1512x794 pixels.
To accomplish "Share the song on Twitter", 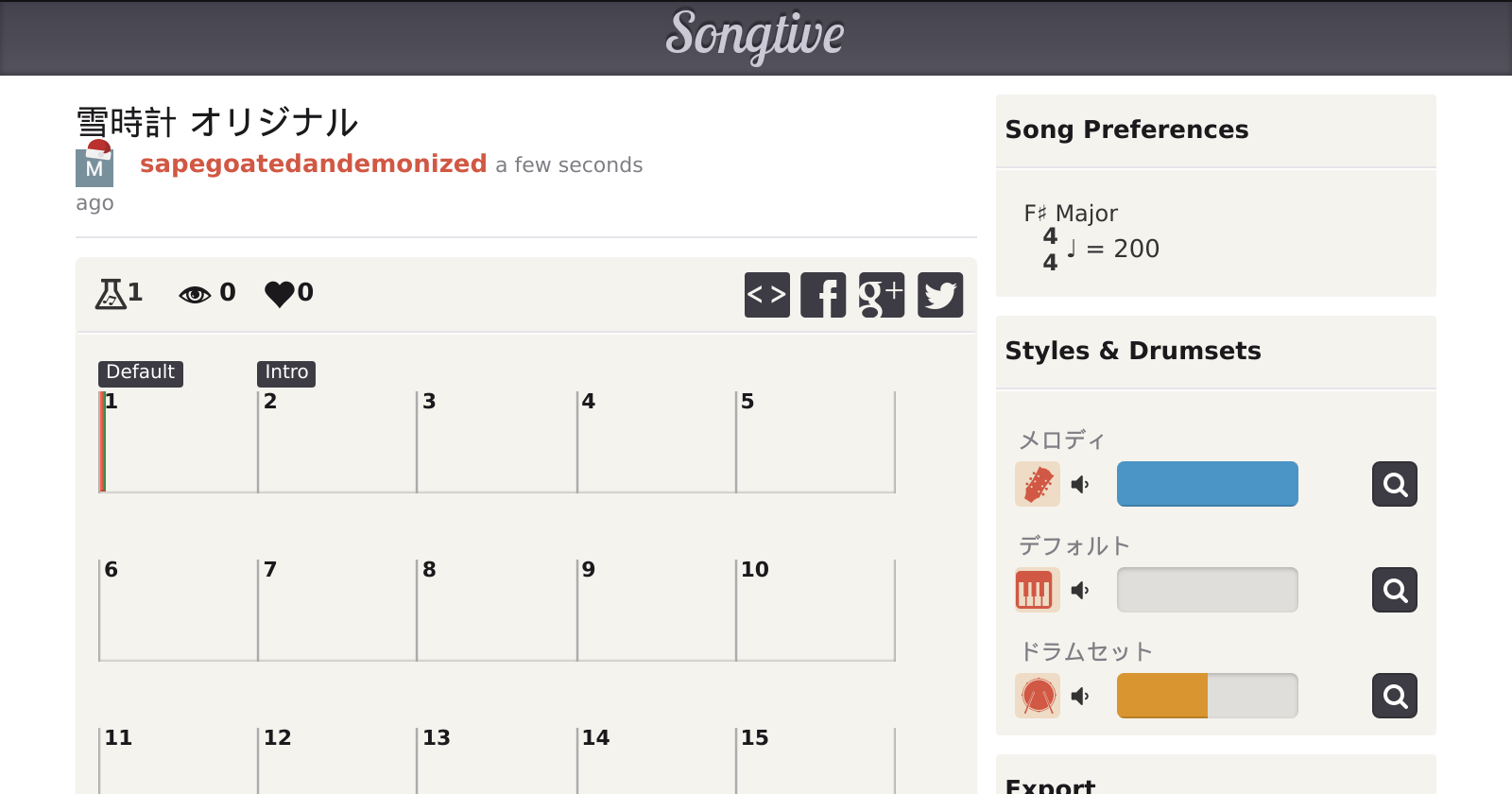I will tap(940, 295).
